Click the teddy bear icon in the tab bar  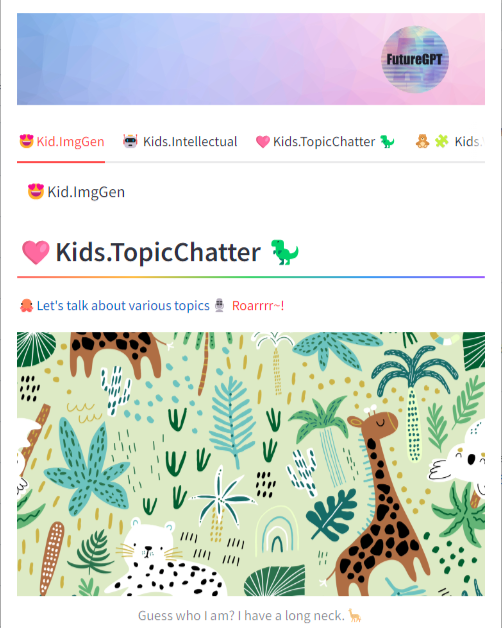coord(422,141)
